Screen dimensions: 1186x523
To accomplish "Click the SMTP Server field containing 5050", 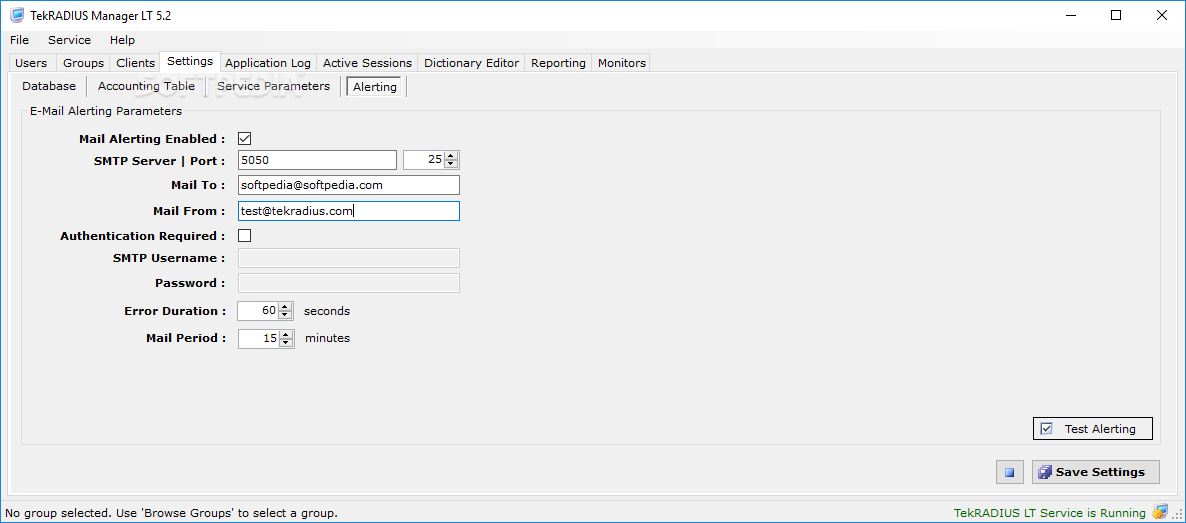I will click(x=317, y=160).
